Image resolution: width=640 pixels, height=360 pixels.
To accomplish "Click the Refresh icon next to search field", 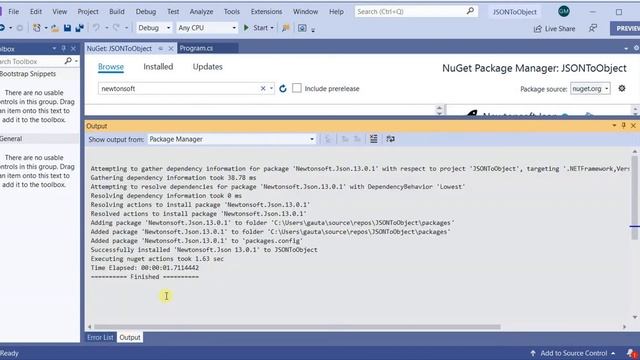I will [x=283, y=88].
